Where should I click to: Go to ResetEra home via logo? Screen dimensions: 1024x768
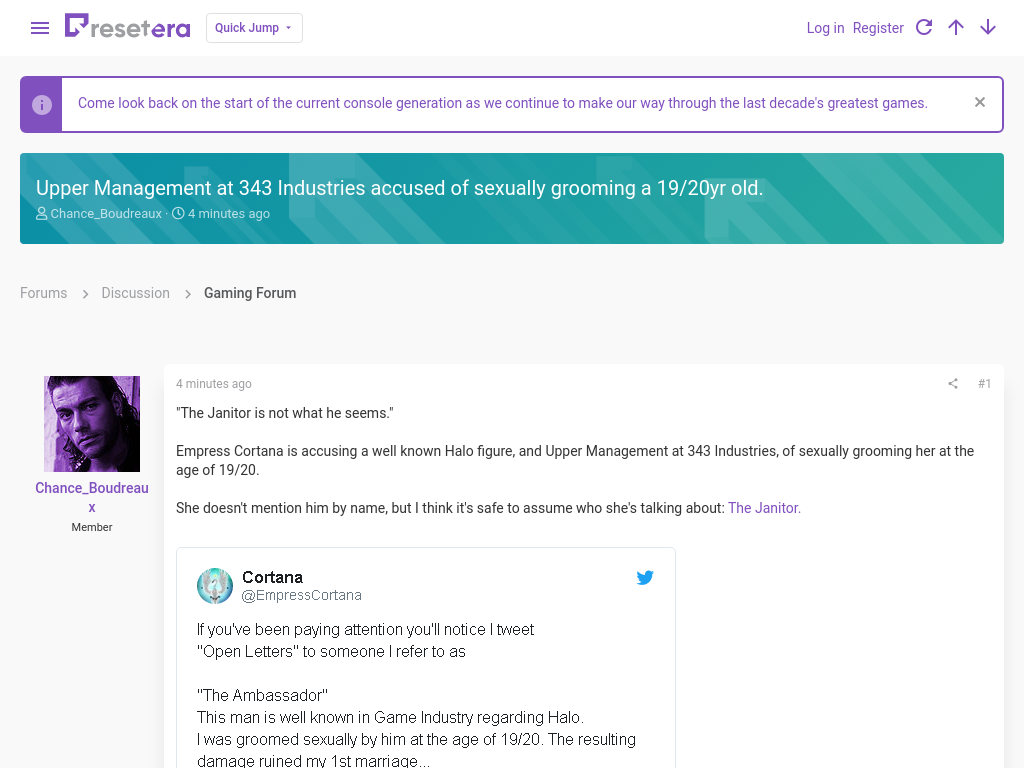coord(127,27)
